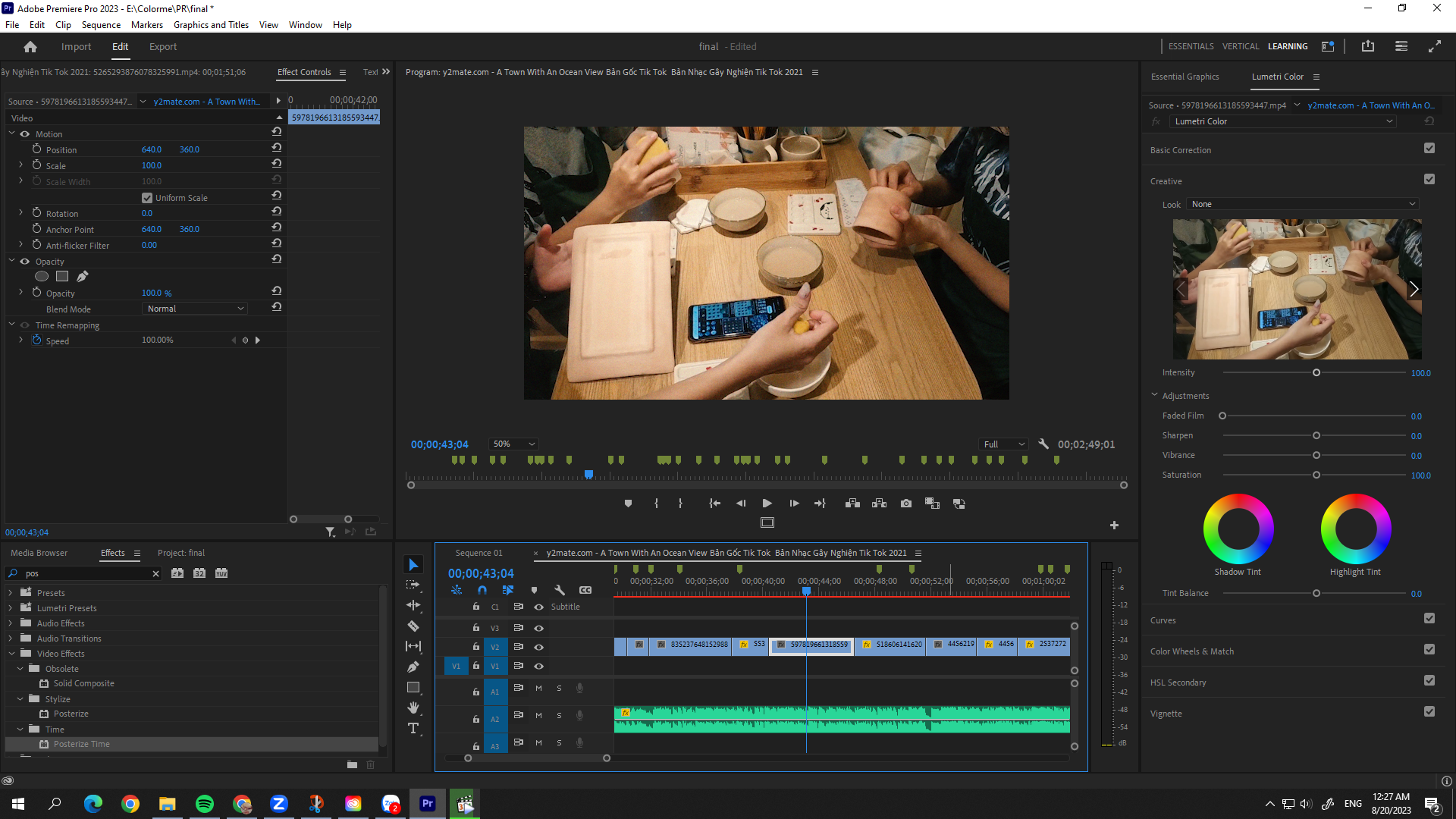This screenshot has width=1456, height=819.
Task: Adjust the Intensity slider handle
Action: point(1316,372)
